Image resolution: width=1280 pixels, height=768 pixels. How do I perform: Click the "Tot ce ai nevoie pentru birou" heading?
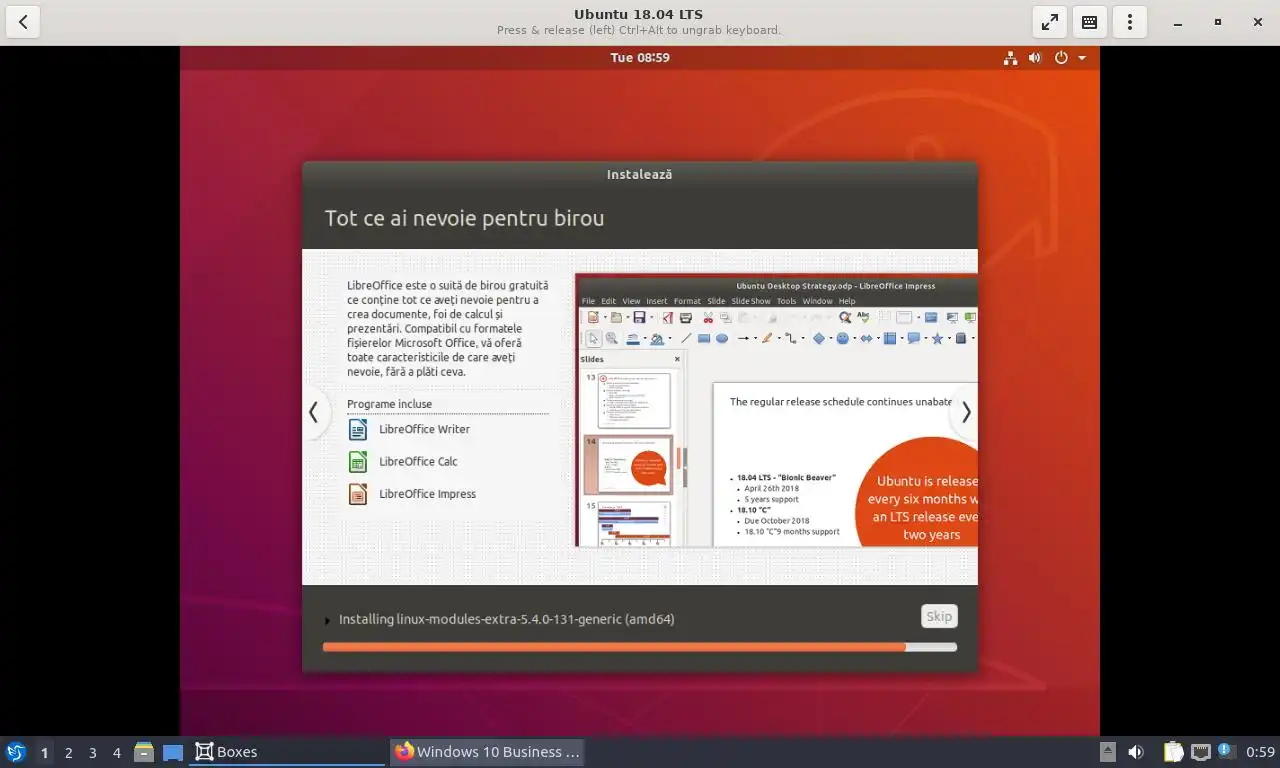point(464,218)
